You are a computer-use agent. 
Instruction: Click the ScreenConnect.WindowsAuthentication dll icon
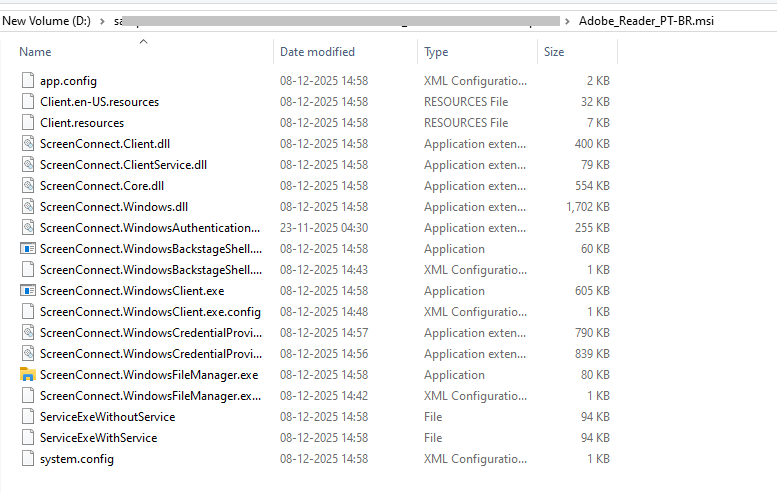28,227
